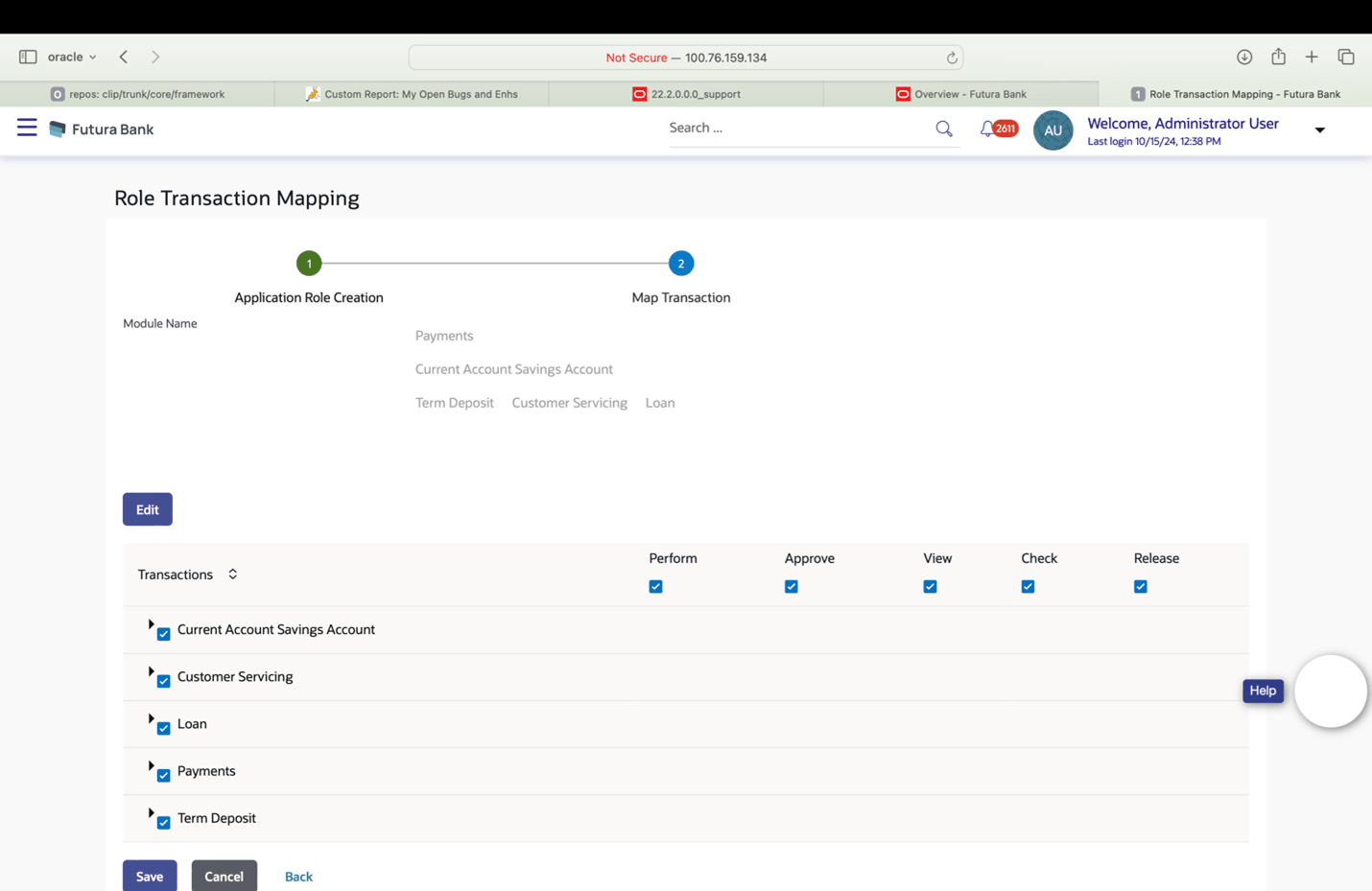Screen dimensions: 1372x891
Task: Uncheck the Customer Servicing row checkbox
Action: click(164, 681)
